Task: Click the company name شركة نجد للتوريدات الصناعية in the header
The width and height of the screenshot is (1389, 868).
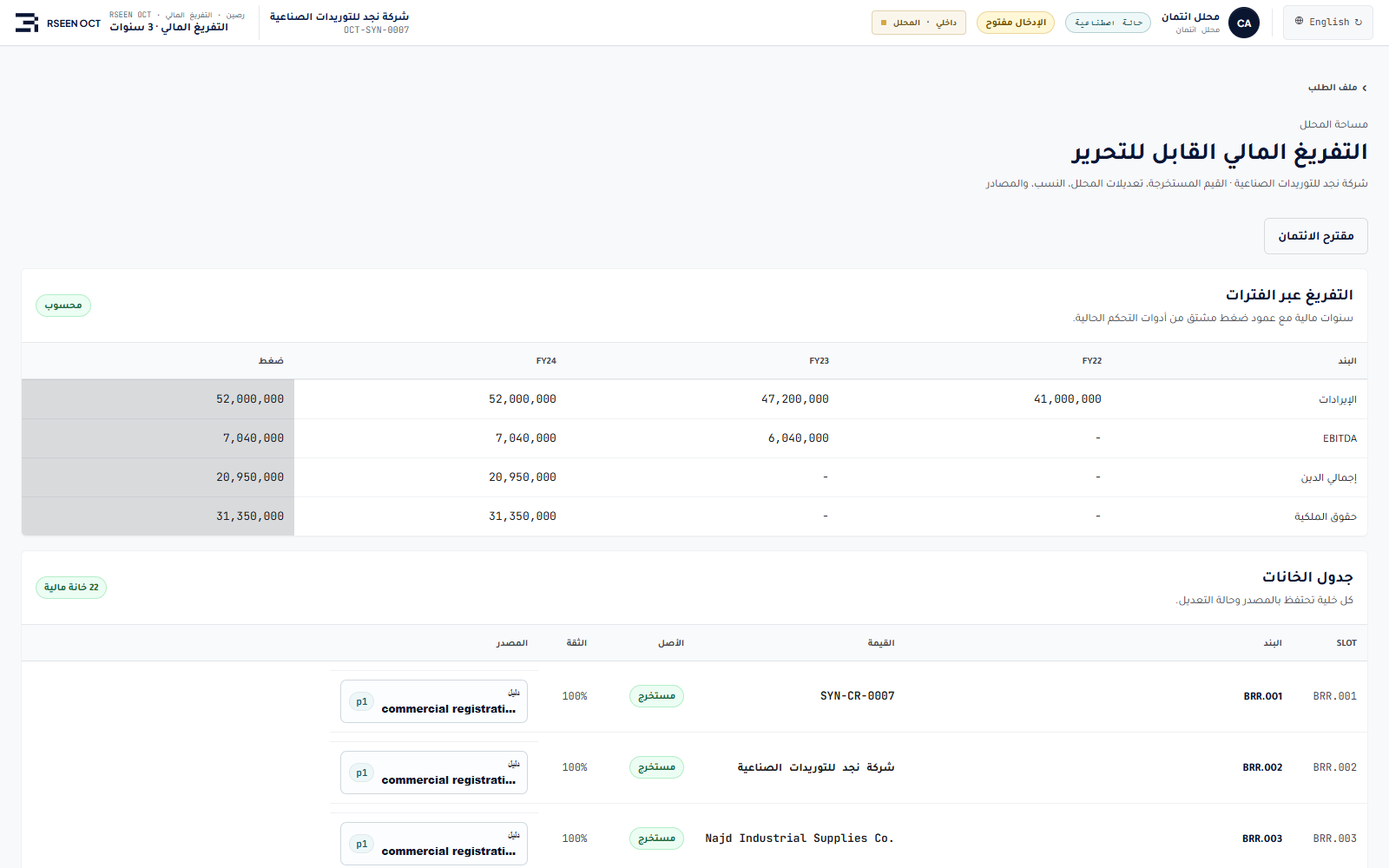Action: pyautogui.click(x=339, y=16)
